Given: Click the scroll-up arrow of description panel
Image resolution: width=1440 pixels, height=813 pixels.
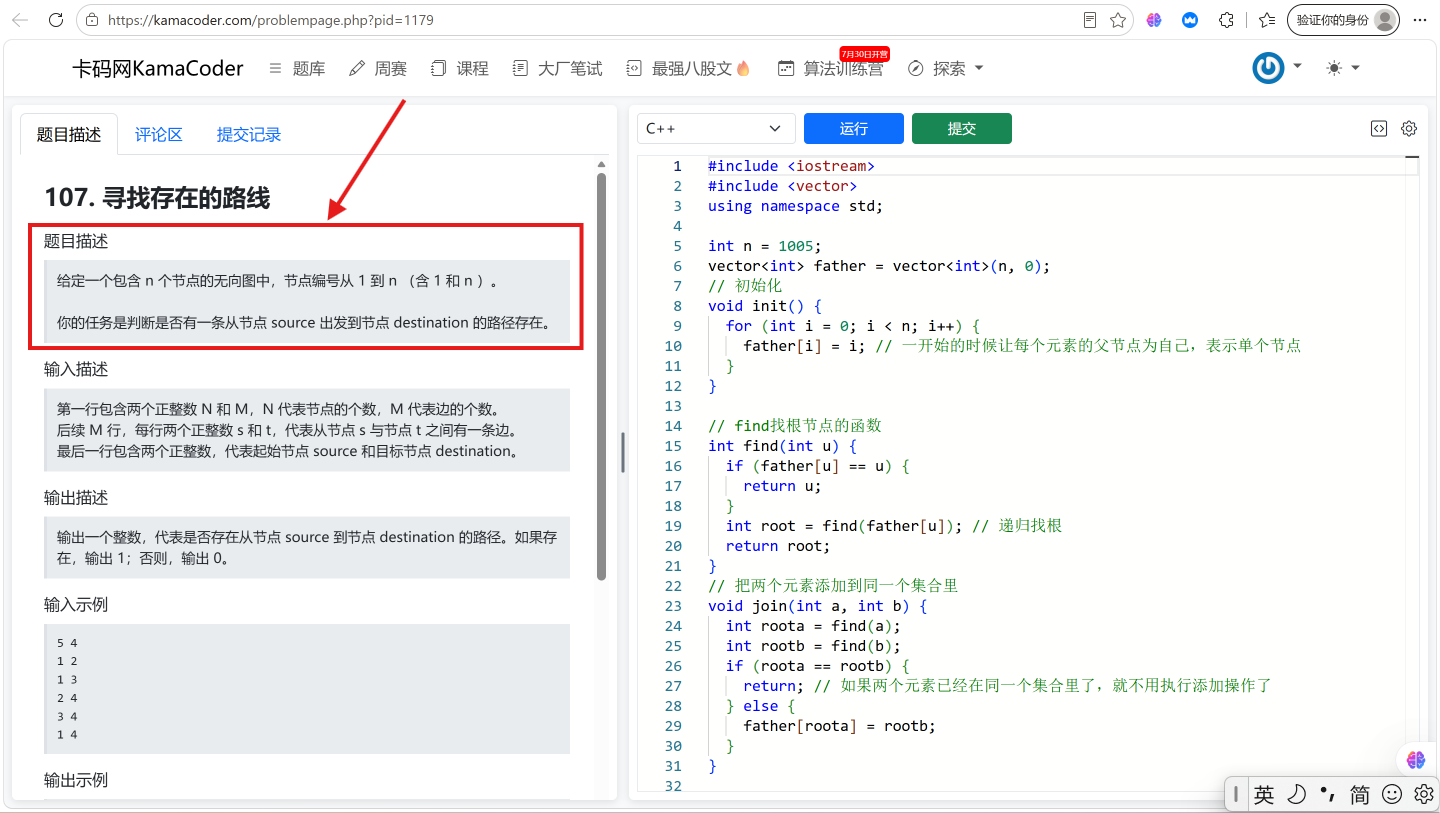Looking at the screenshot, I should click(x=601, y=164).
